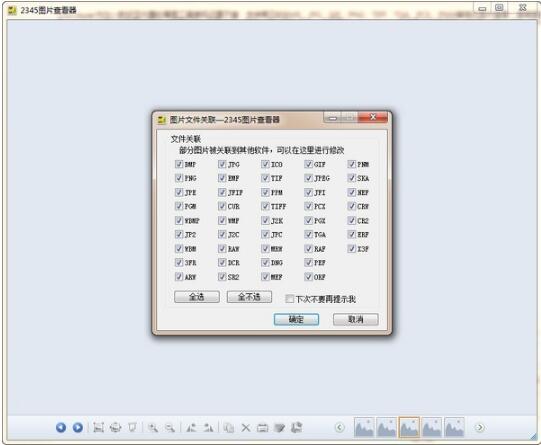Image resolution: width=541 pixels, height=445 pixels.
Task: Click the zoom in magnifier icon
Action: [153, 428]
